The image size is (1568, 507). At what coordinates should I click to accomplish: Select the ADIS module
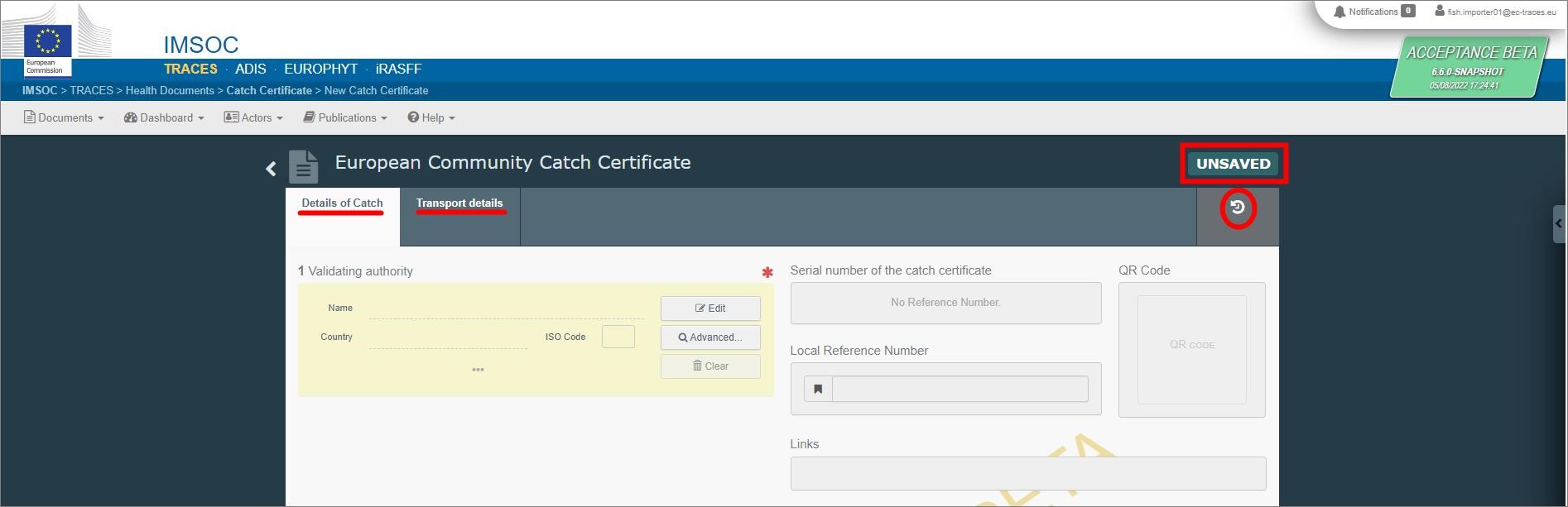tap(250, 69)
